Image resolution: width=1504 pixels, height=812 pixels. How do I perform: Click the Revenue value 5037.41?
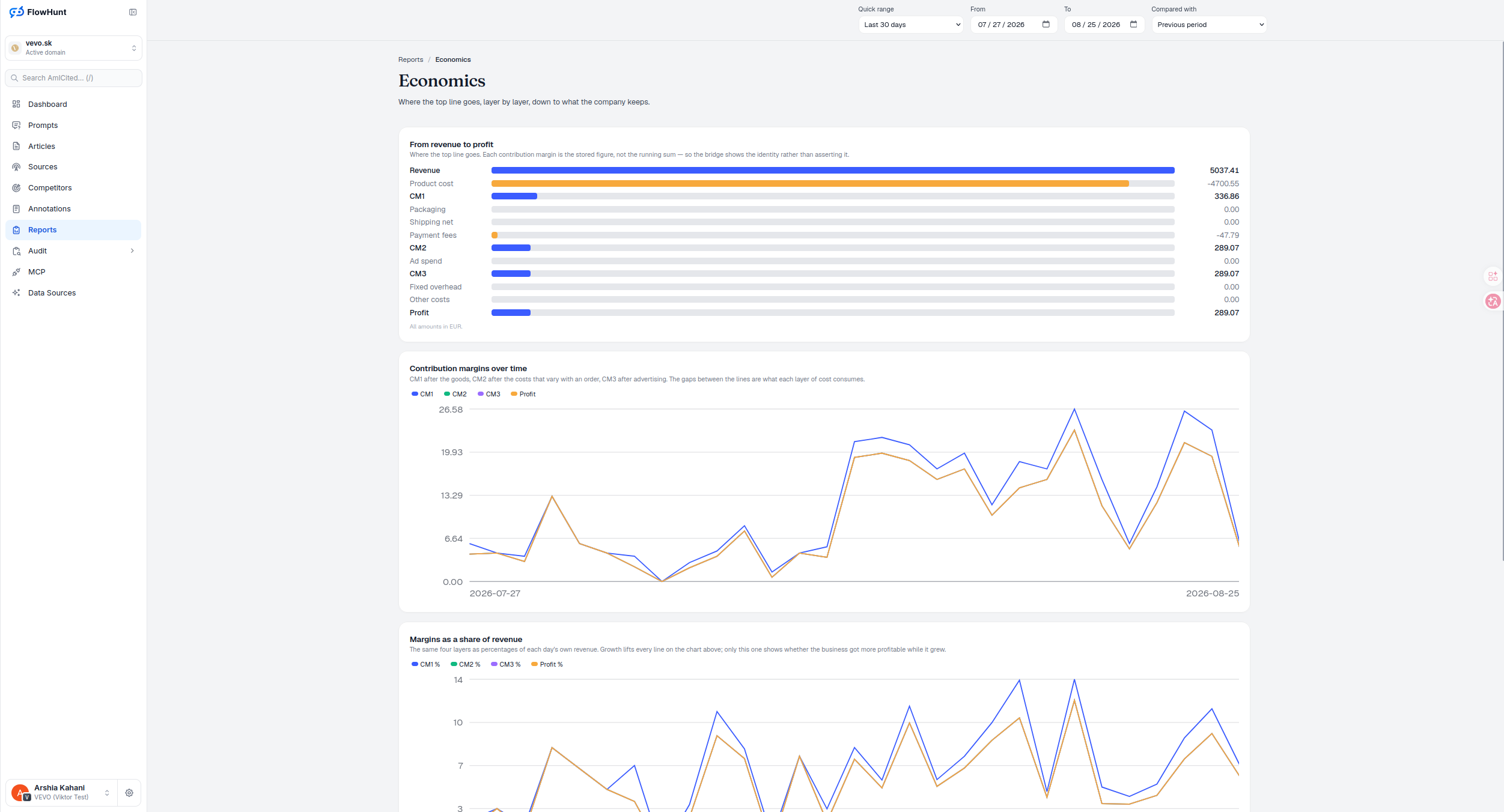click(x=1224, y=171)
